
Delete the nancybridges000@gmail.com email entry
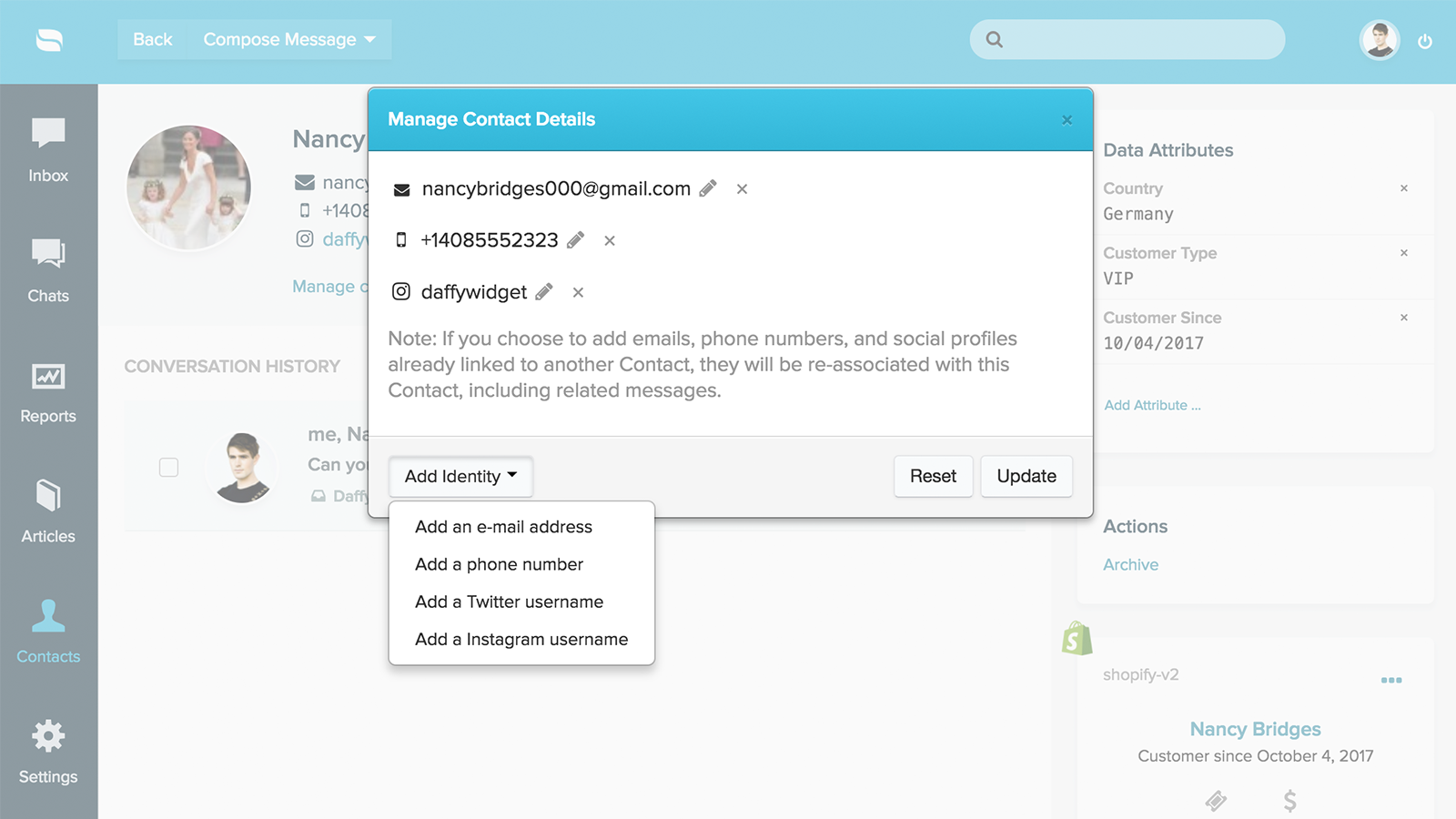tap(743, 189)
